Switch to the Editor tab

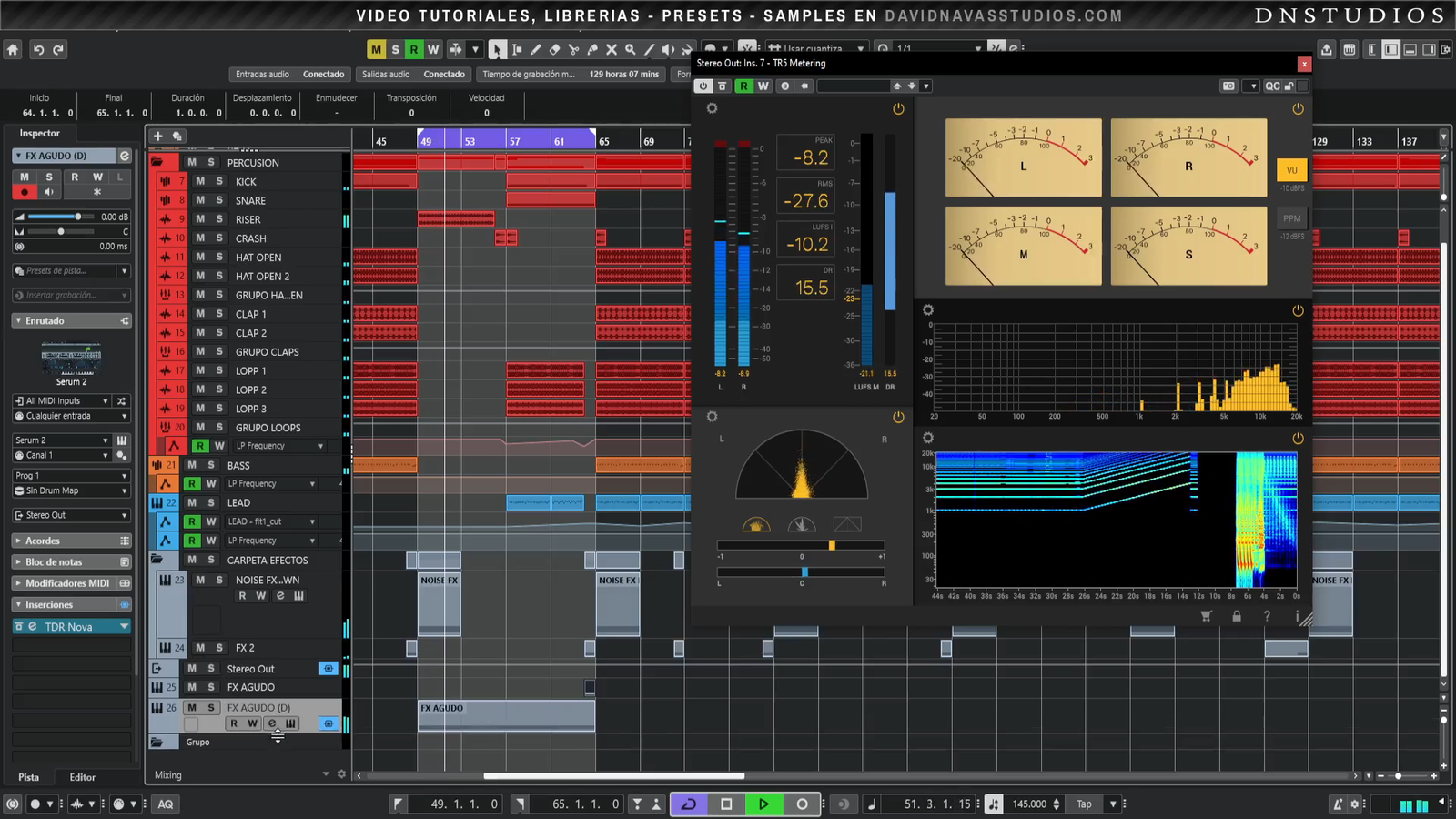(82, 777)
